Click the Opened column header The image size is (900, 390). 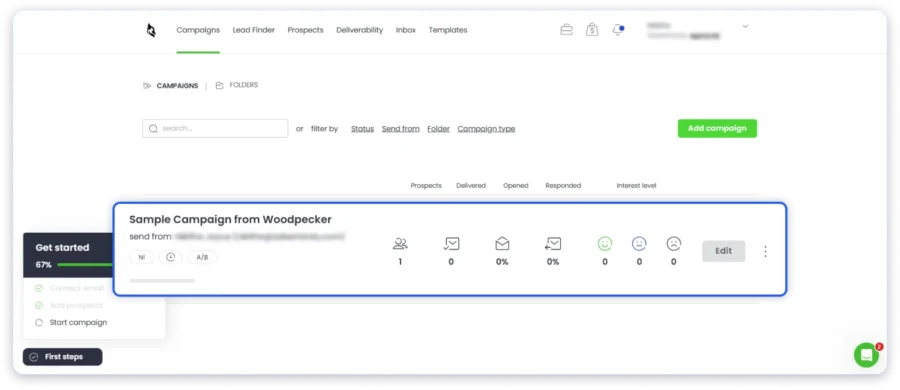click(x=515, y=186)
